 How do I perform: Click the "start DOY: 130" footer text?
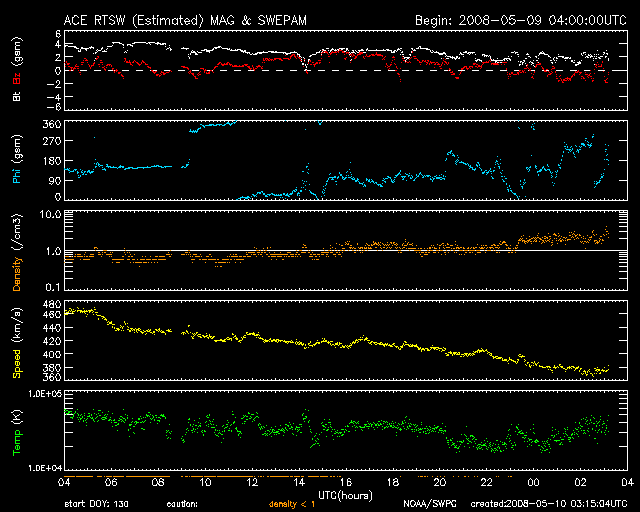click(96, 504)
